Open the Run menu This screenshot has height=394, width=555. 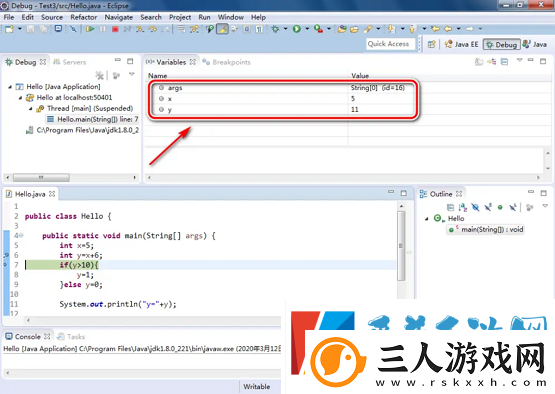pyautogui.click(x=204, y=17)
